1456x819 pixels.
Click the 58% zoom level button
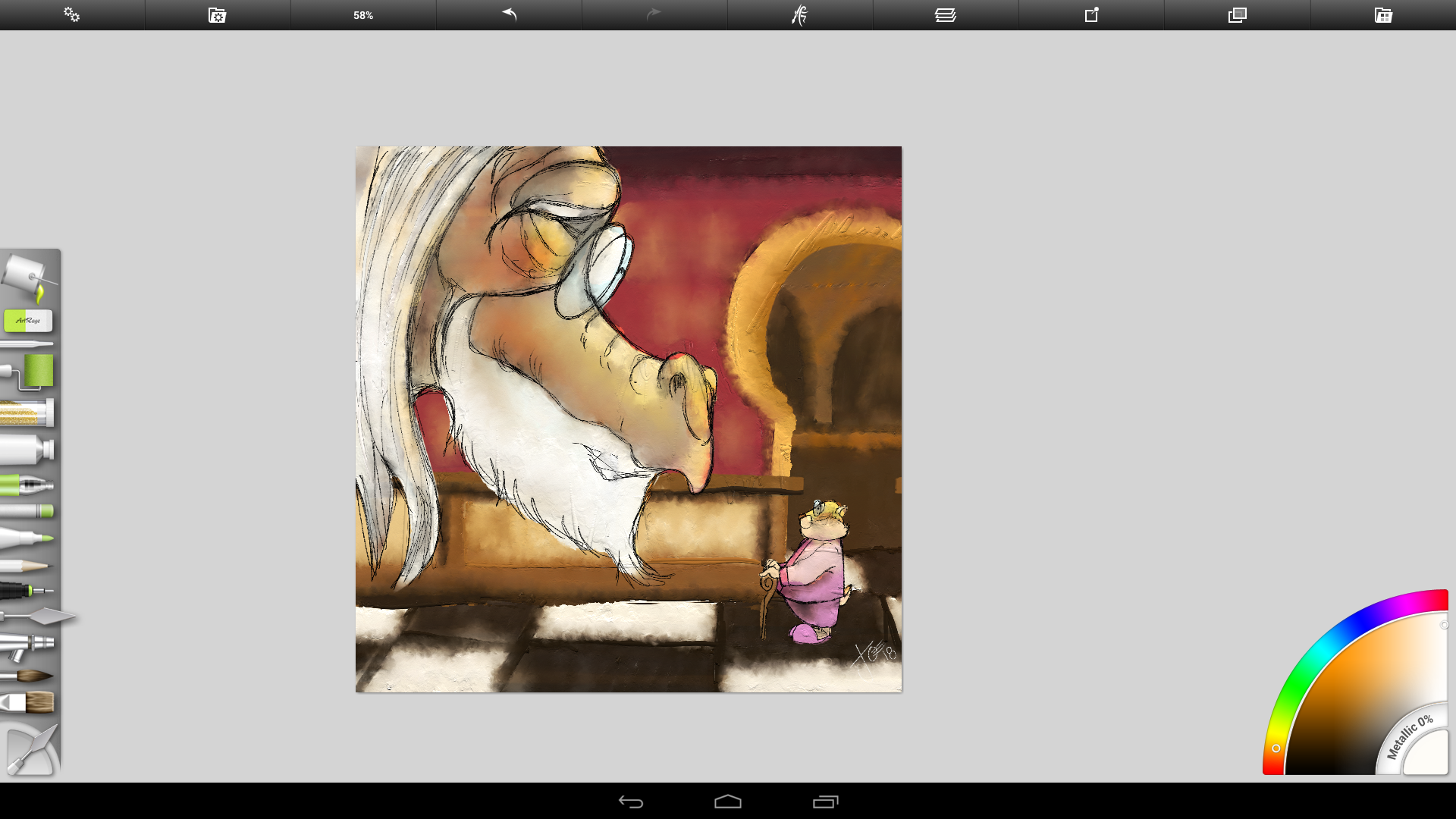coord(363,15)
